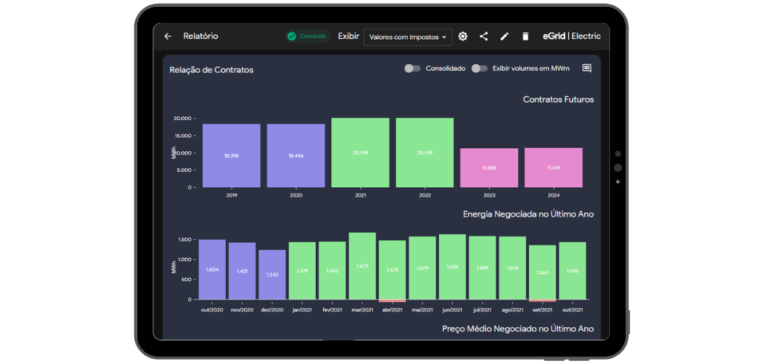Image resolution: width=768 pixels, height=364 pixels.
Task: Select the 2021 bar in Contratos Futuros
Action: (360, 152)
